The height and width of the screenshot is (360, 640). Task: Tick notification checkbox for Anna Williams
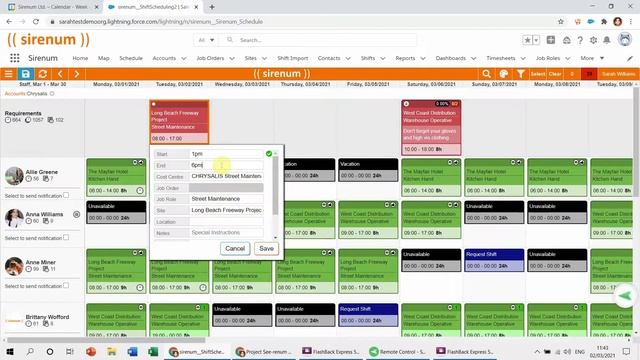click(66, 237)
